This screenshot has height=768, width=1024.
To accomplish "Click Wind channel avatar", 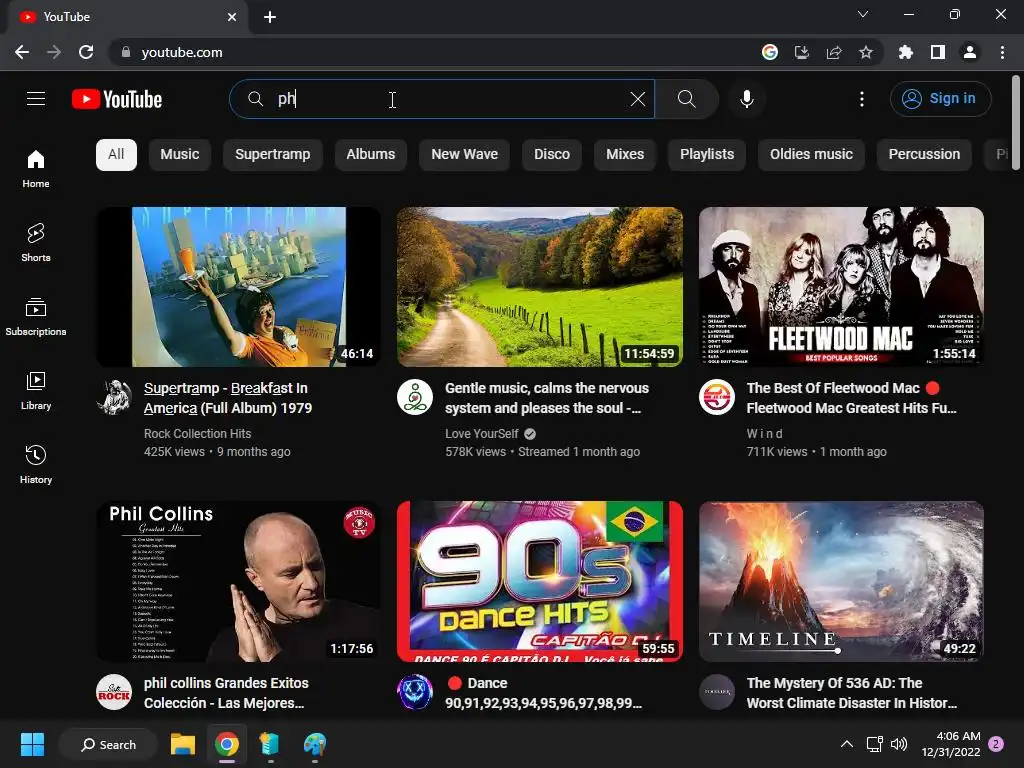I will click(x=717, y=397).
